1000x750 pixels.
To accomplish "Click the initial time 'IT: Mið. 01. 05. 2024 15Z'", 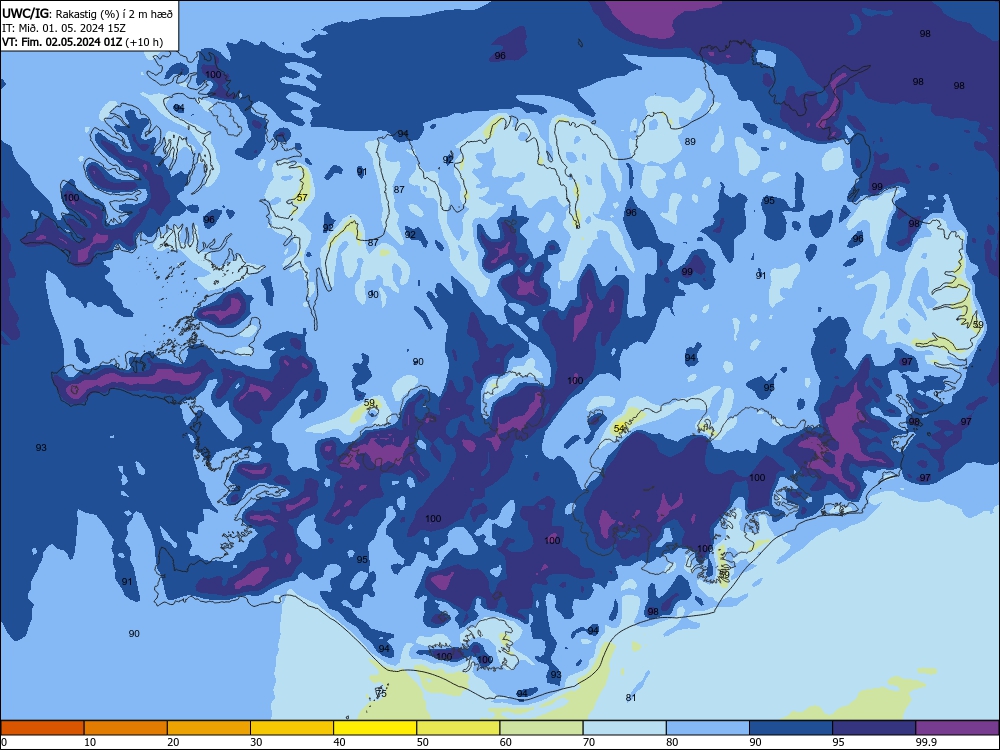I will 64,28.
